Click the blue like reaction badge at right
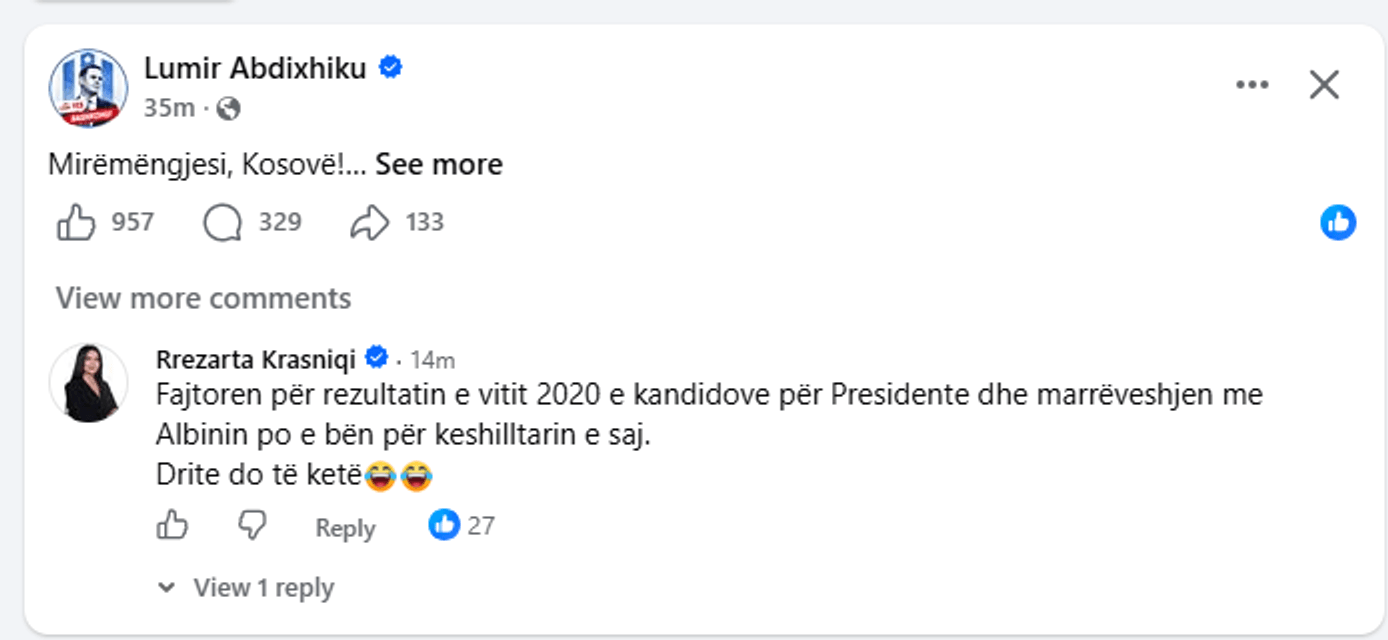 tap(1338, 222)
